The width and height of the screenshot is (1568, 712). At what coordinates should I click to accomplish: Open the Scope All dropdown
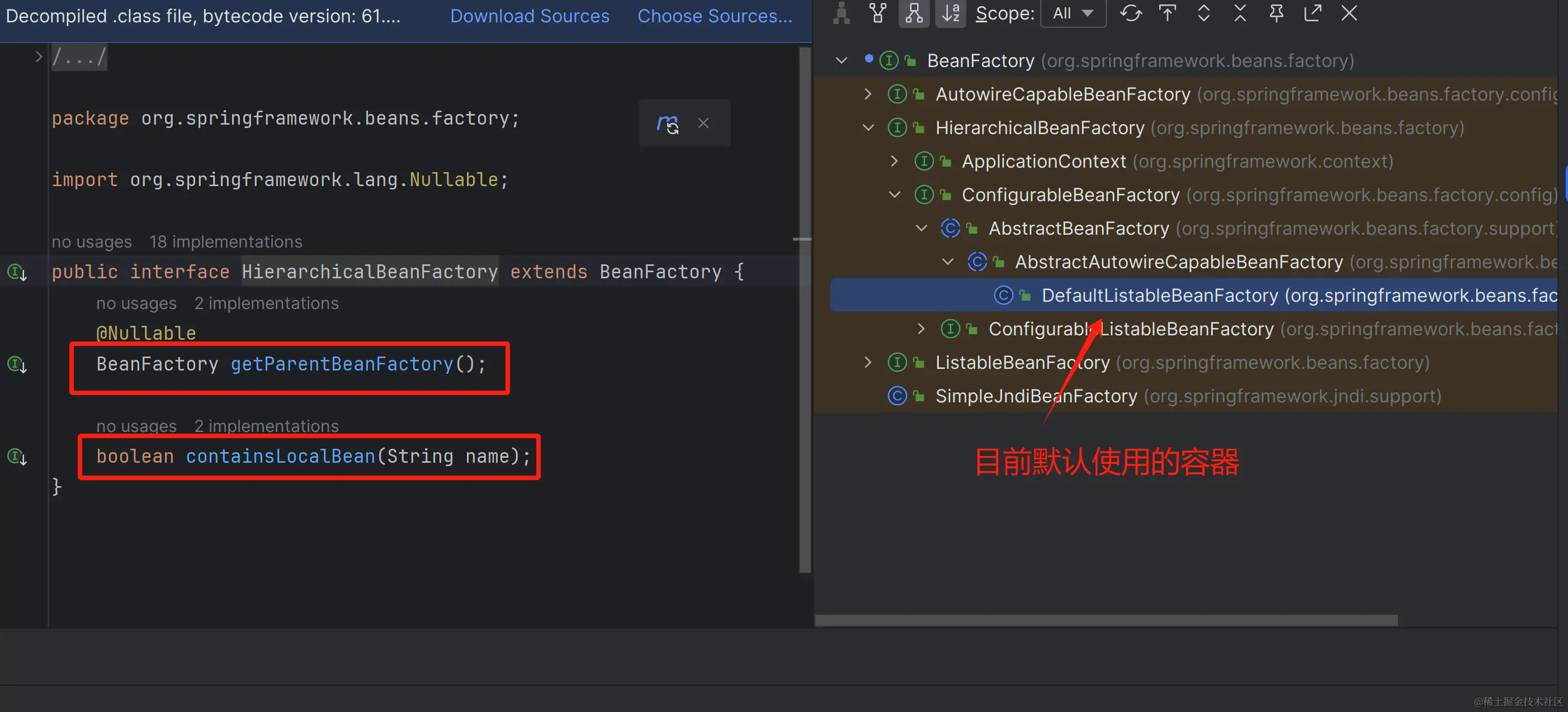[1073, 13]
